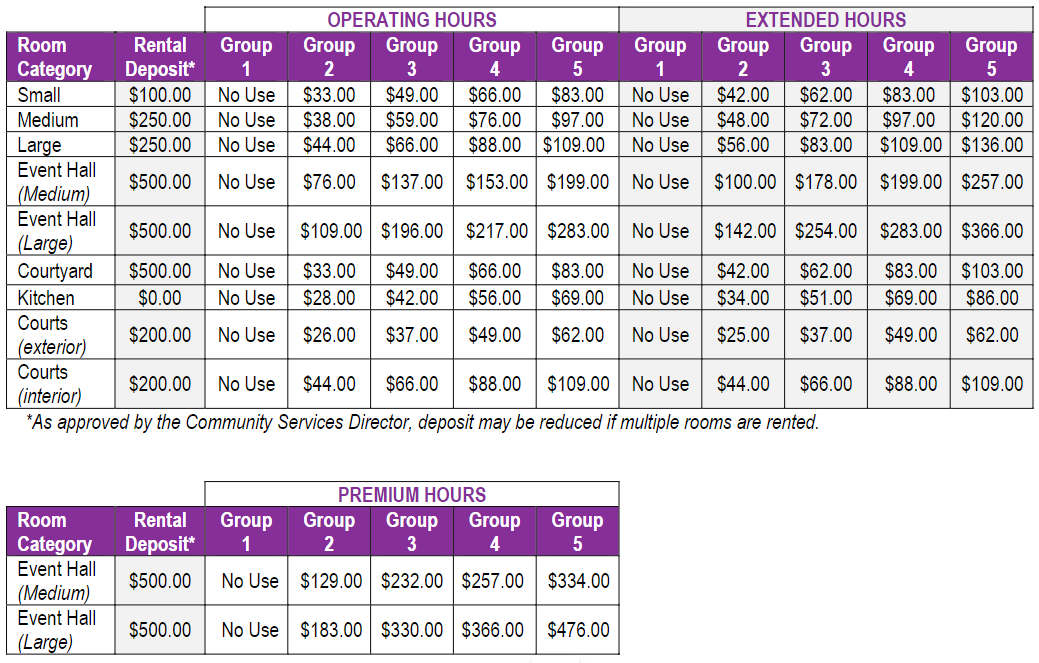The height and width of the screenshot is (663, 1039).
Task: Select the $86.00 Kitchen extended hours rate
Action: 992,298
